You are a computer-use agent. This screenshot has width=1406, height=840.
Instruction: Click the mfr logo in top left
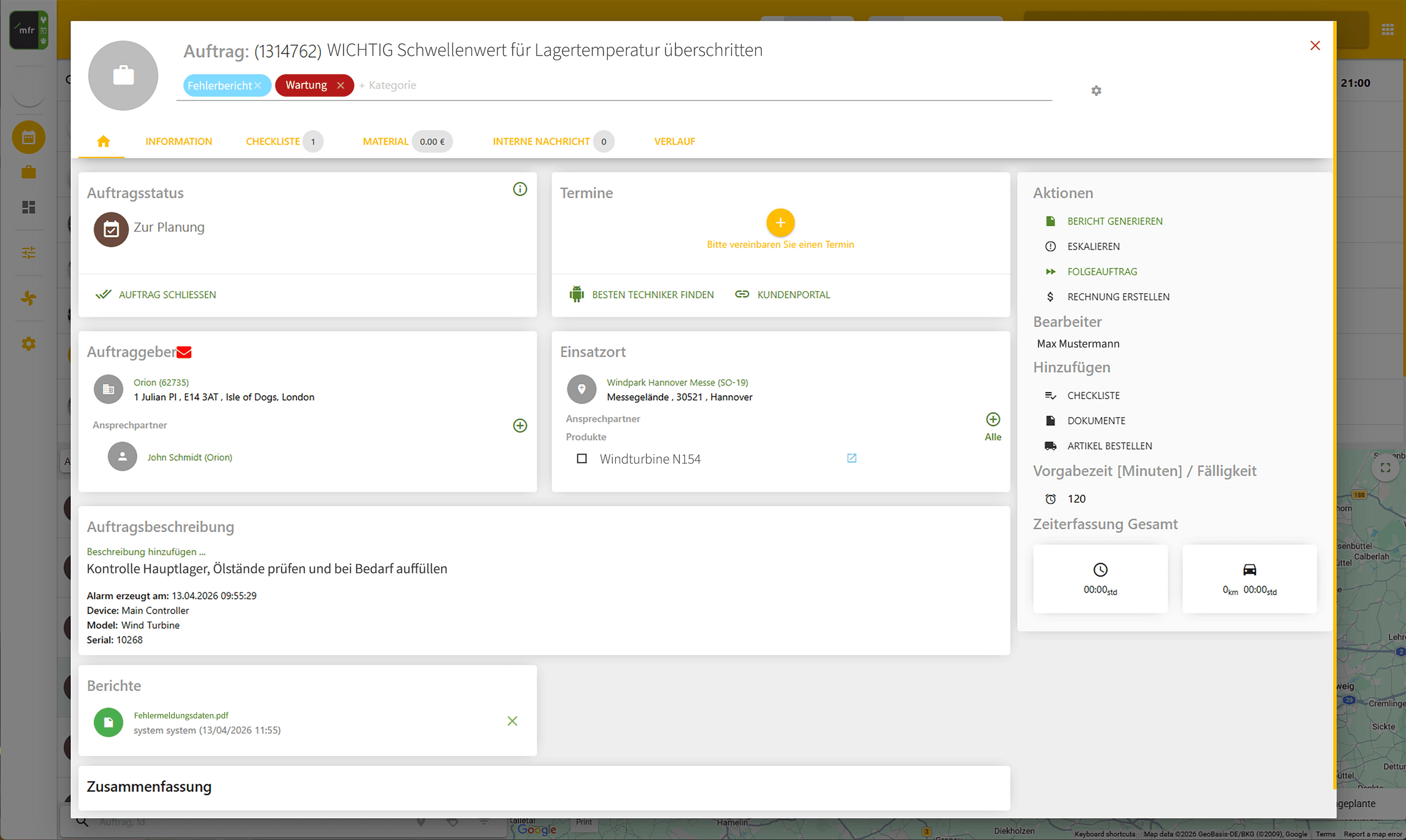point(29,30)
